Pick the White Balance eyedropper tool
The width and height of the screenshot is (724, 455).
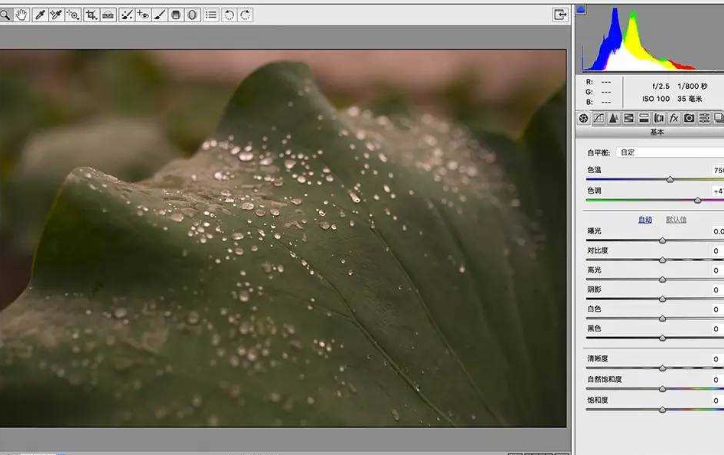click(40, 15)
